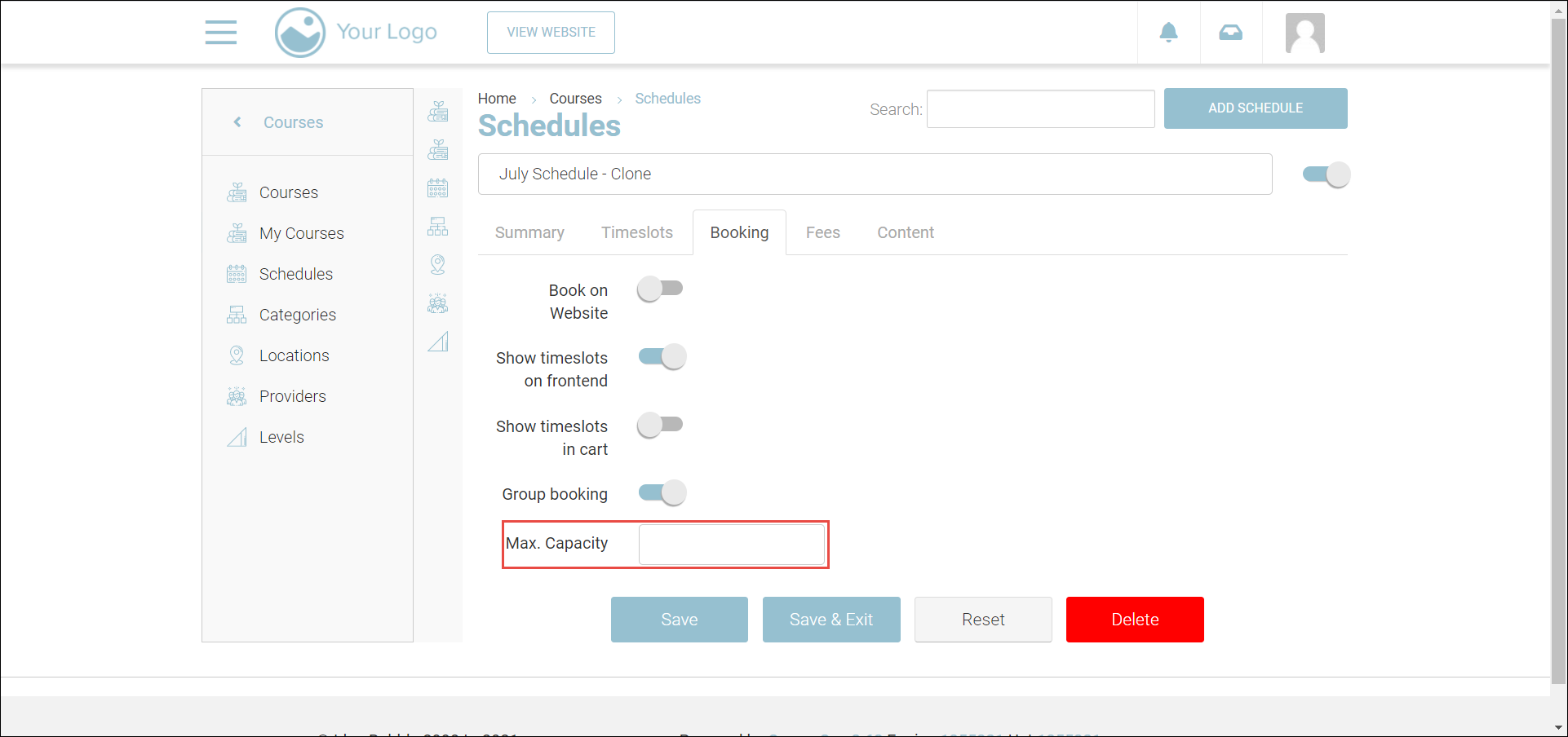Turn off the Group booking toggle
This screenshot has height=737, width=1568.
[662, 493]
